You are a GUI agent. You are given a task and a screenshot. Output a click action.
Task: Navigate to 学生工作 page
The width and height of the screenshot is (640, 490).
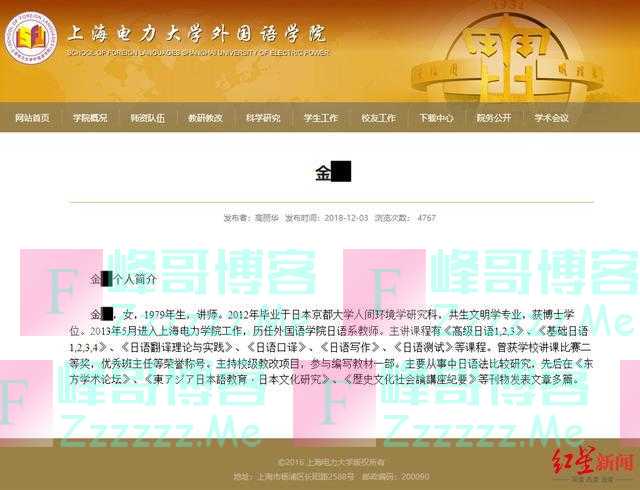[321, 118]
